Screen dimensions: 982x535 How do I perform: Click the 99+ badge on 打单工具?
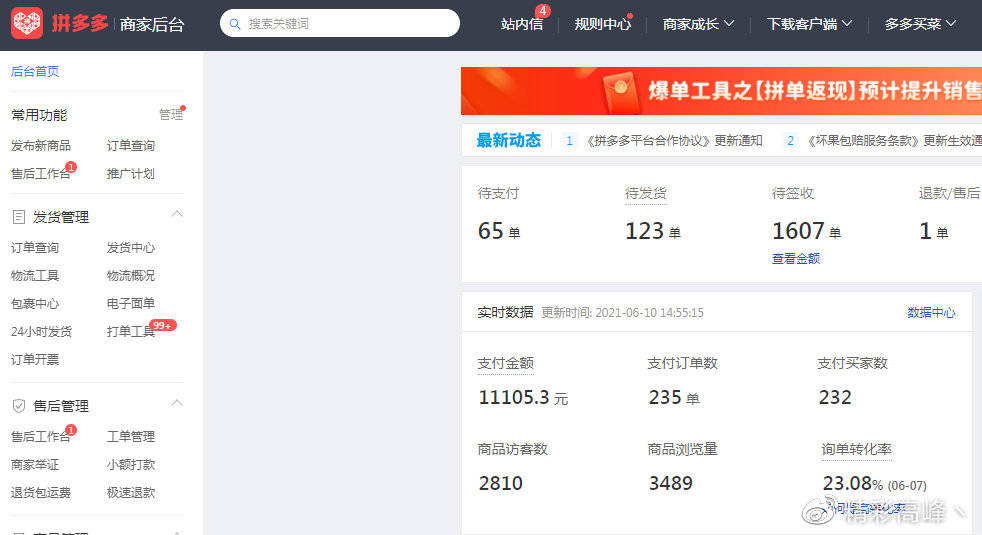(163, 325)
